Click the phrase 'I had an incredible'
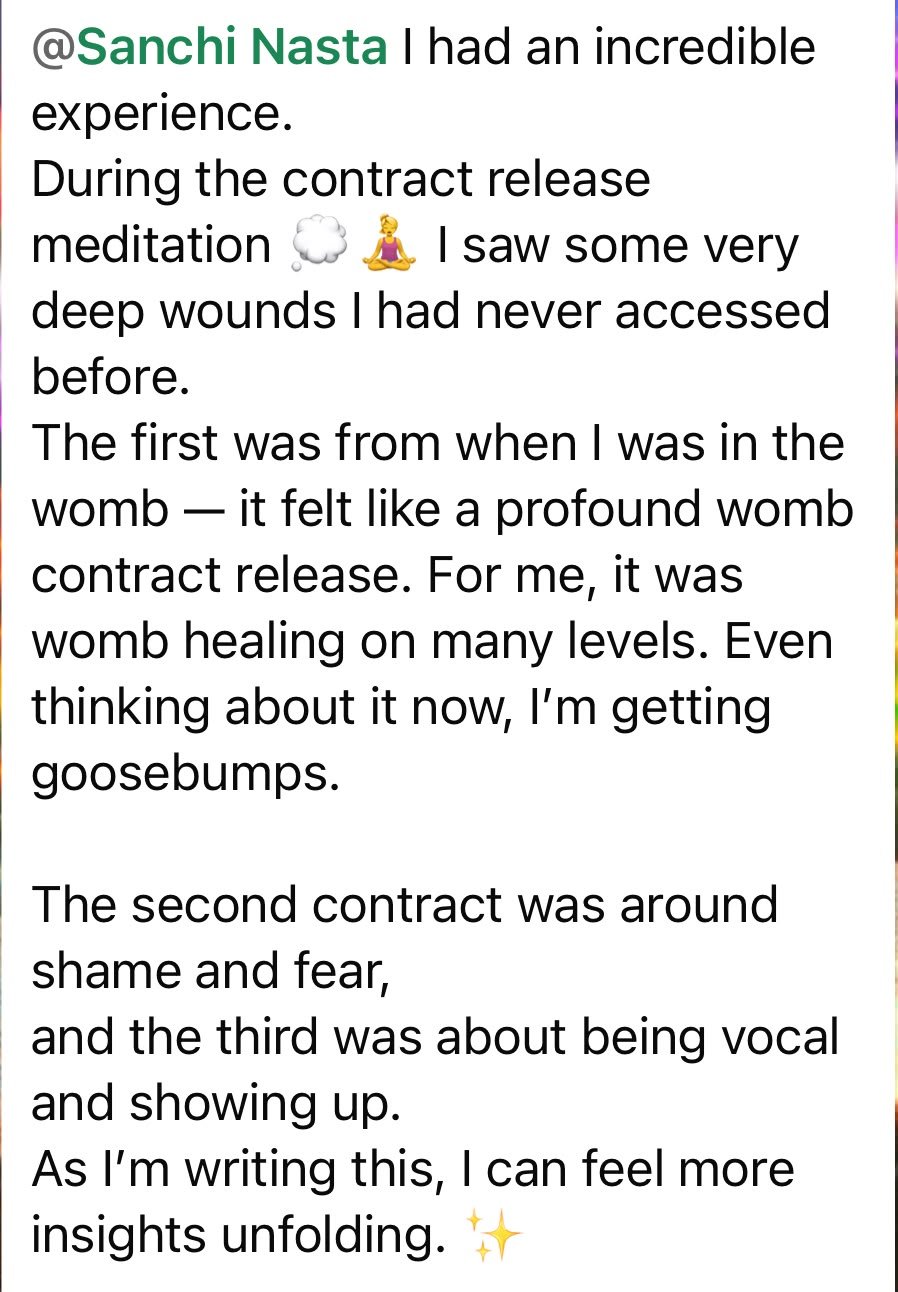The height and width of the screenshot is (1292, 898). [608, 48]
